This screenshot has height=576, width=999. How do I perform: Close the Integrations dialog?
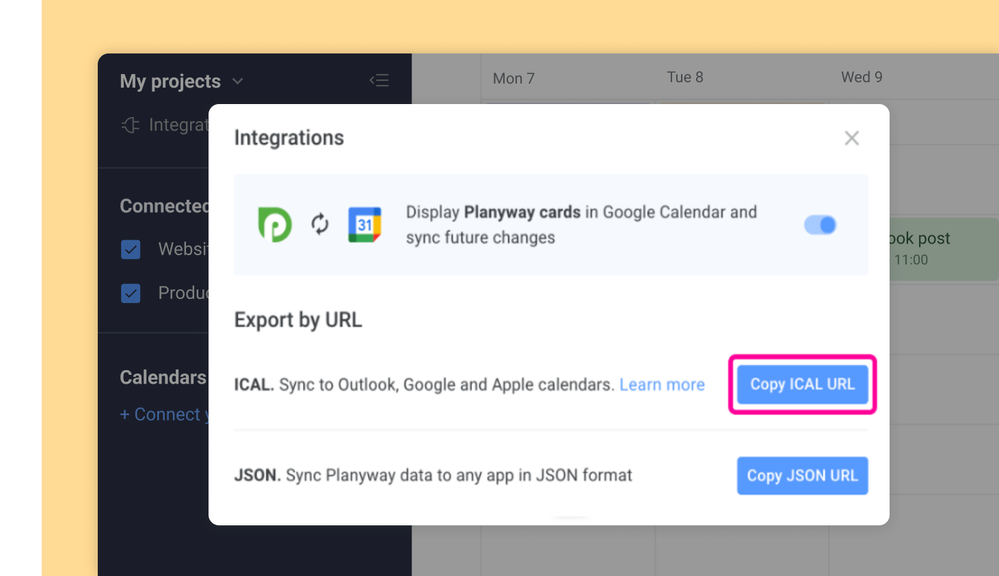coord(851,138)
